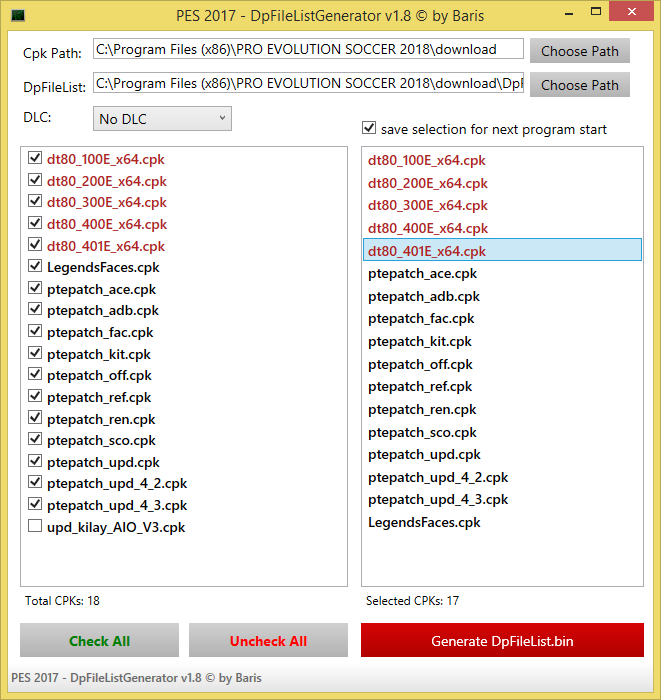The height and width of the screenshot is (700, 661).
Task: Click the Total CPKs: 18 label
Action: point(62,601)
